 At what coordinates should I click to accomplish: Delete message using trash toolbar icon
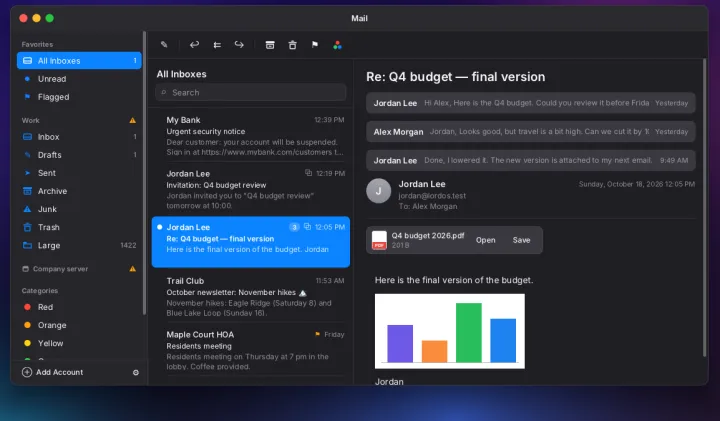tap(292, 45)
